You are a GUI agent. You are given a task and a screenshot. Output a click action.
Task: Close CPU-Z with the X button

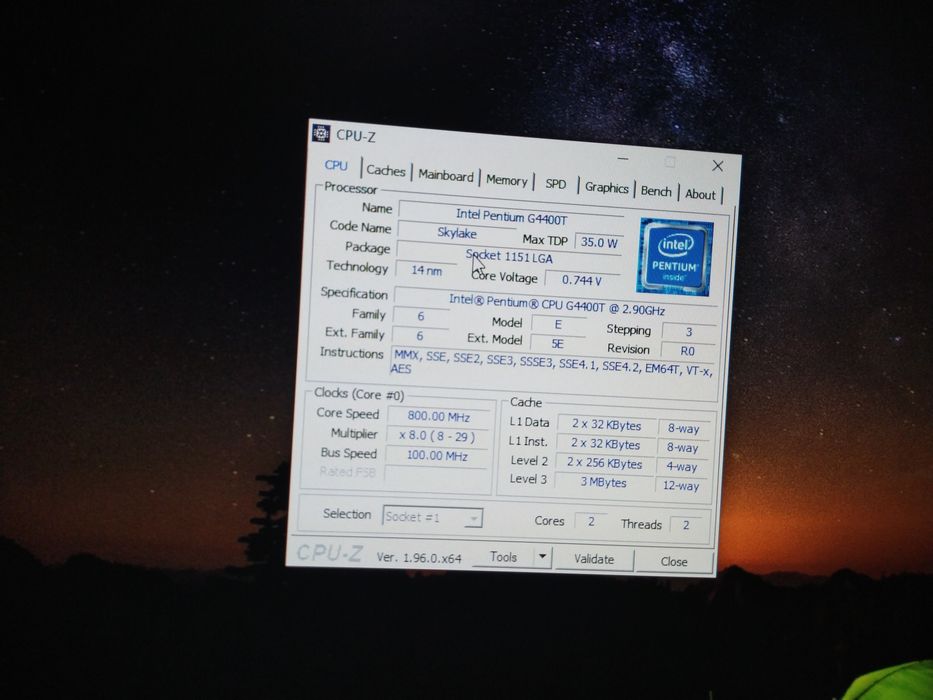718,165
